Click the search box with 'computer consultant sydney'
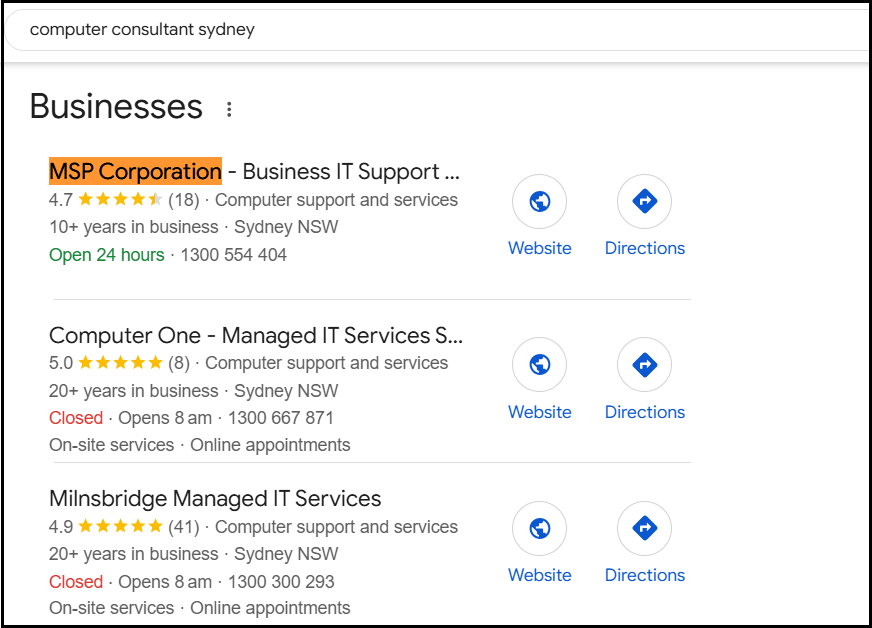 tap(437, 29)
